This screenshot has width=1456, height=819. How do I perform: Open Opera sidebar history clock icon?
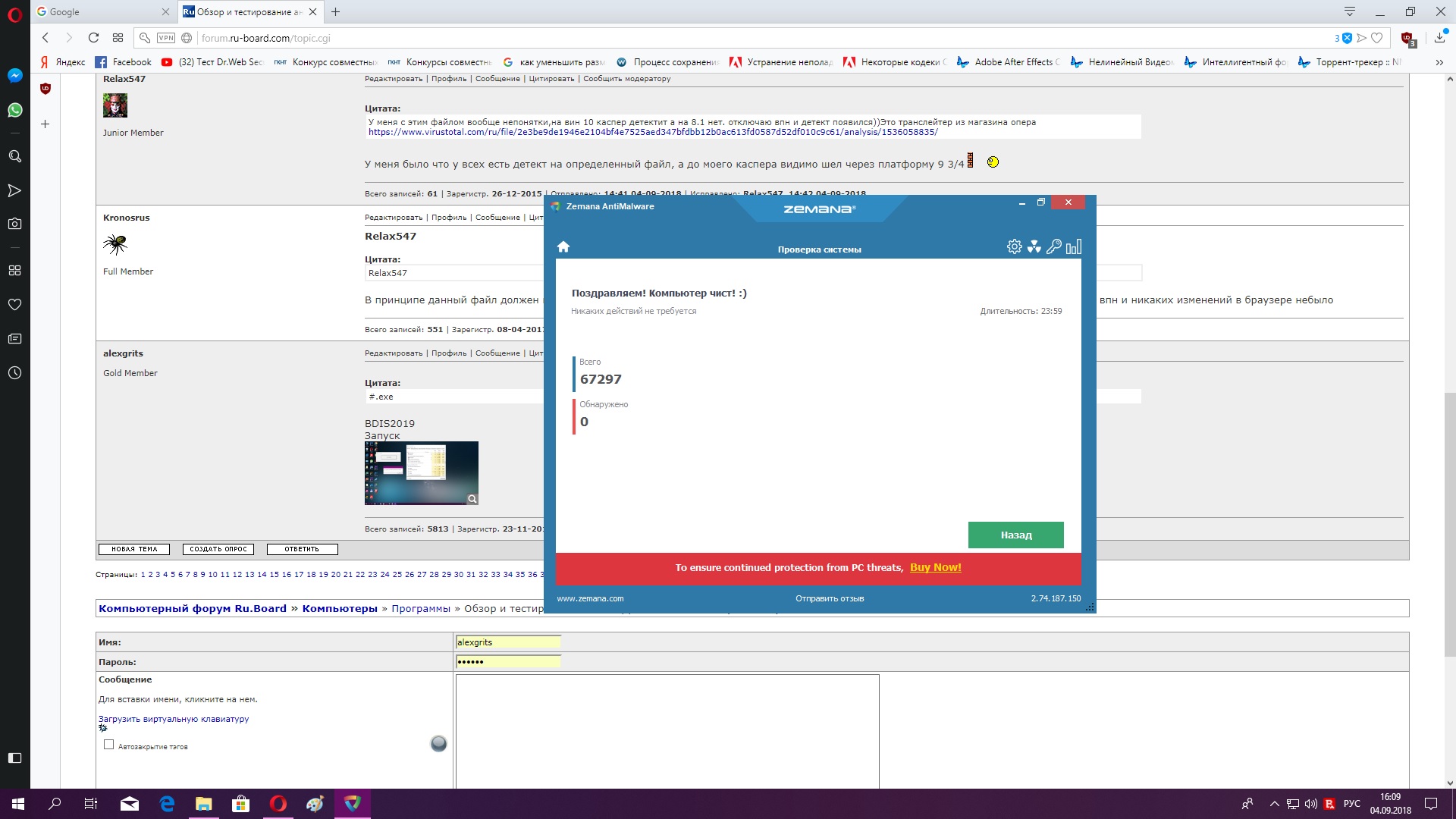pos(14,373)
